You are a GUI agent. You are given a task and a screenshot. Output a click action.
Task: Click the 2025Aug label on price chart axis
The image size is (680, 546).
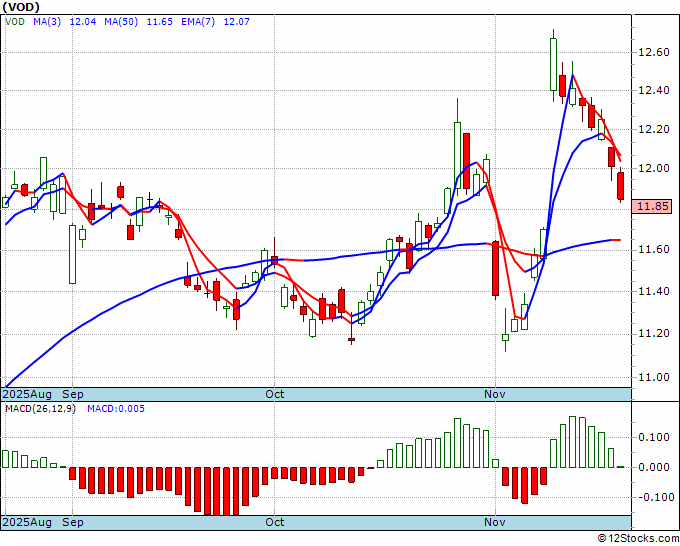[27, 394]
